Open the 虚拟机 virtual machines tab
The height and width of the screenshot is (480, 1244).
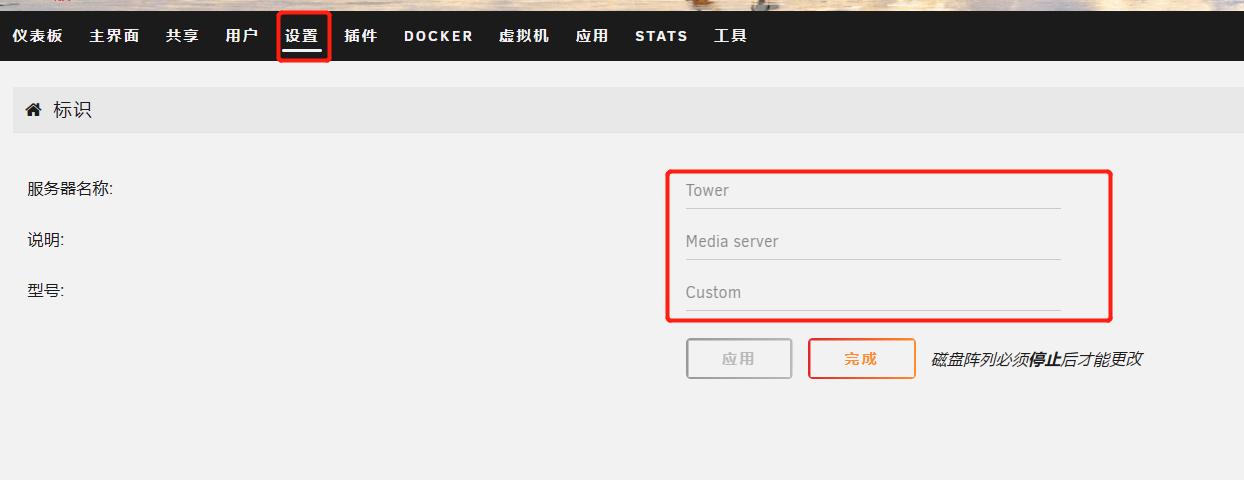click(x=524, y=36)
